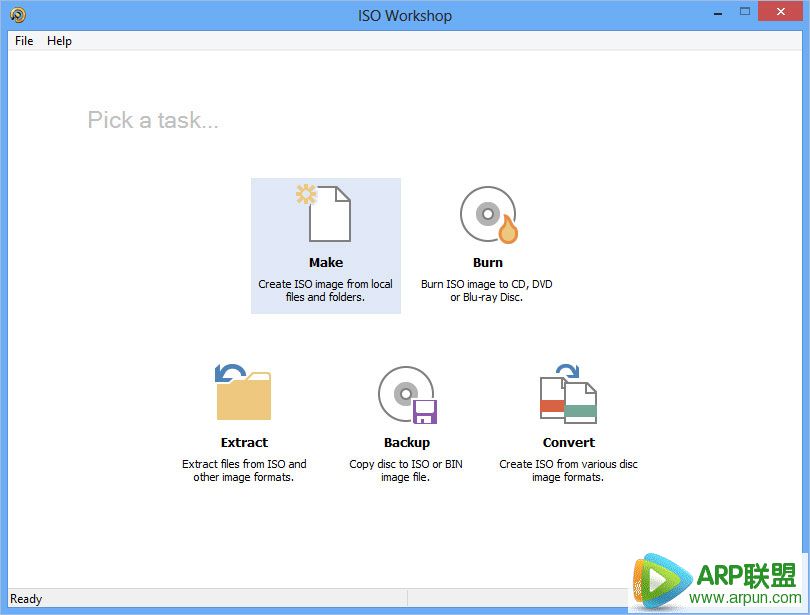The height and width of the screenshot is (615, 810).
Task: Open the File menu
Action: (24, 41)
